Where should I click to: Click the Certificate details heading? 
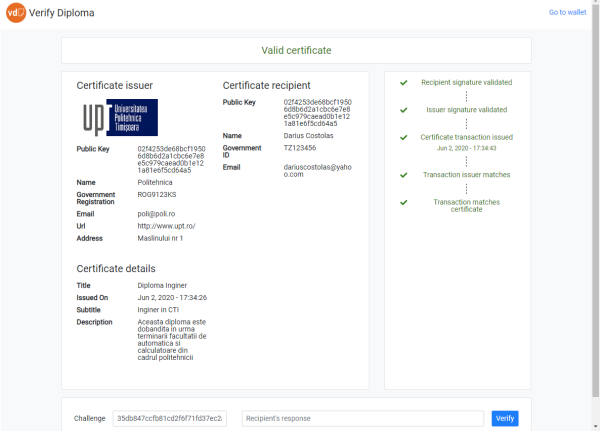click(116, 269)
